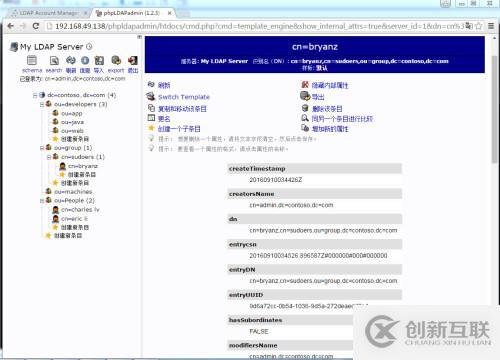The height and width of the screenshot is (360, 500).
Task: Collapse the cn=sudoers node
Action: (x=49, y=157)
